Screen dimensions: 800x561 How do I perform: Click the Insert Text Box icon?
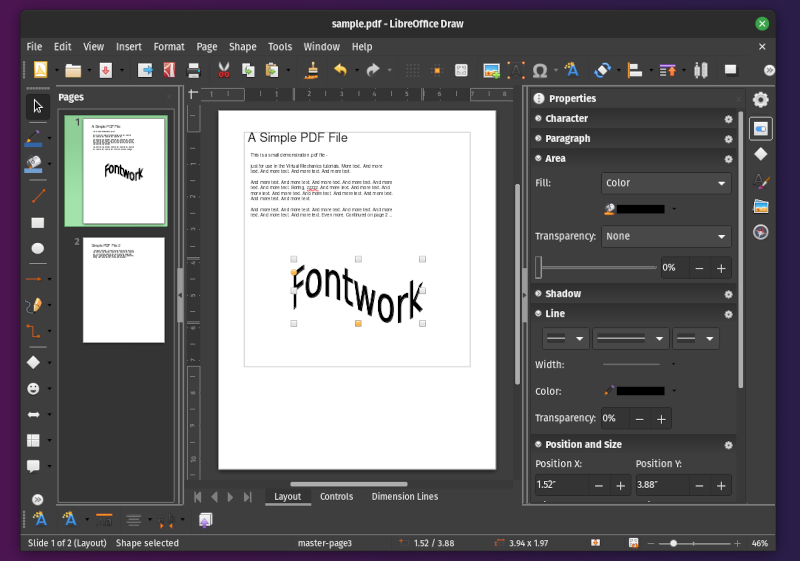coord(516,70)
